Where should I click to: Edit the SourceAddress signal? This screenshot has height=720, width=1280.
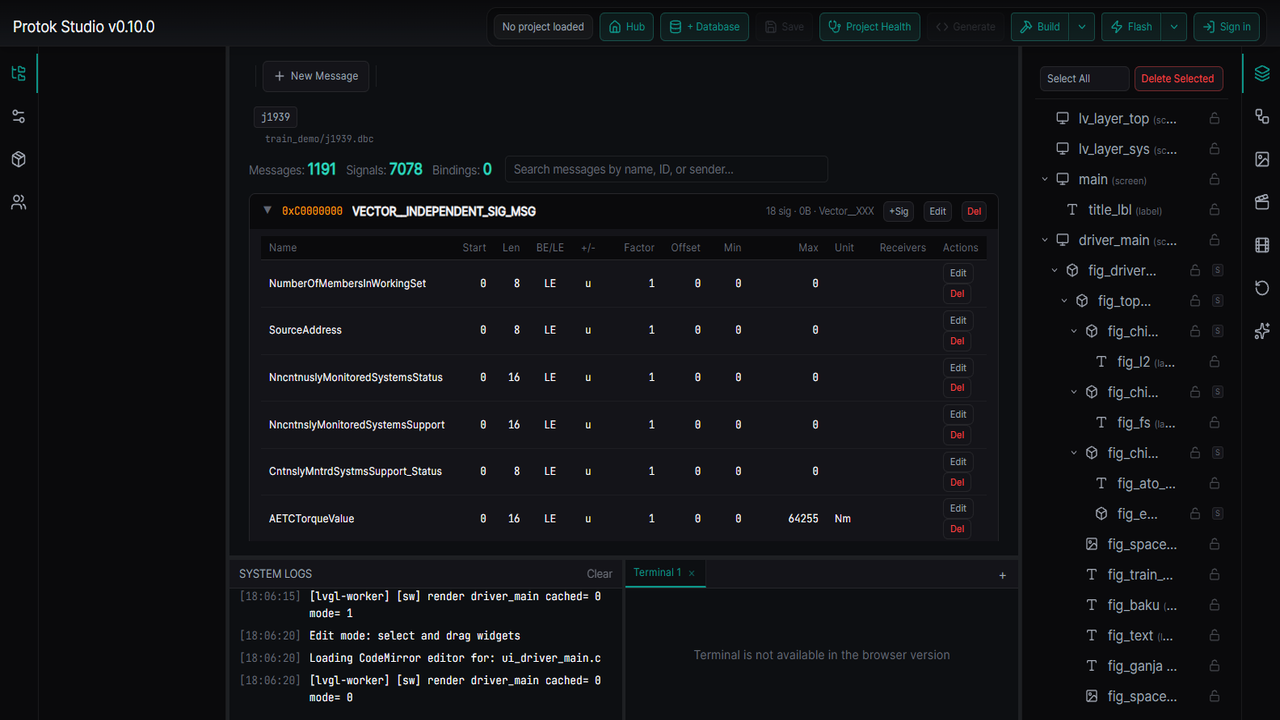pos(958,321)
